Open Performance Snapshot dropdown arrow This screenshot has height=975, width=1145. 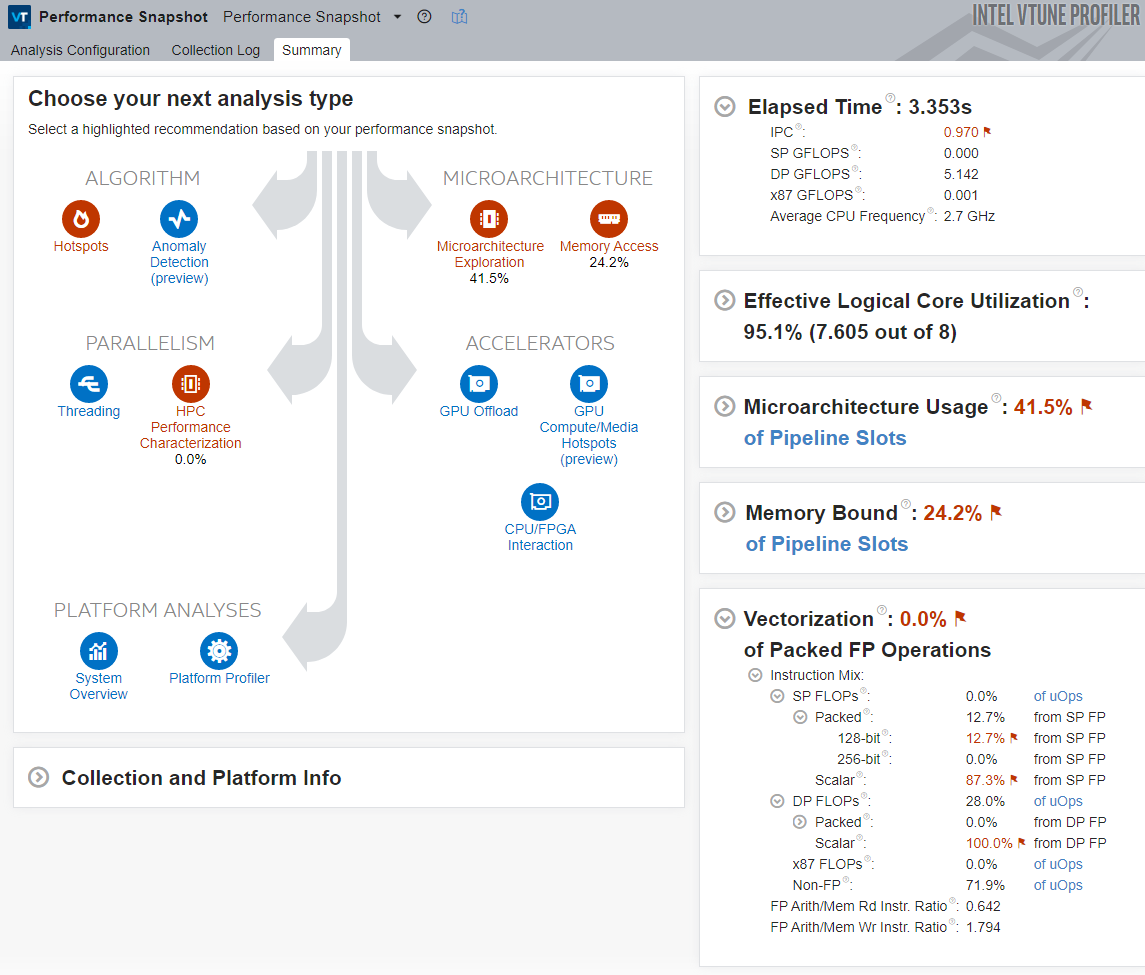pos(397,17)
